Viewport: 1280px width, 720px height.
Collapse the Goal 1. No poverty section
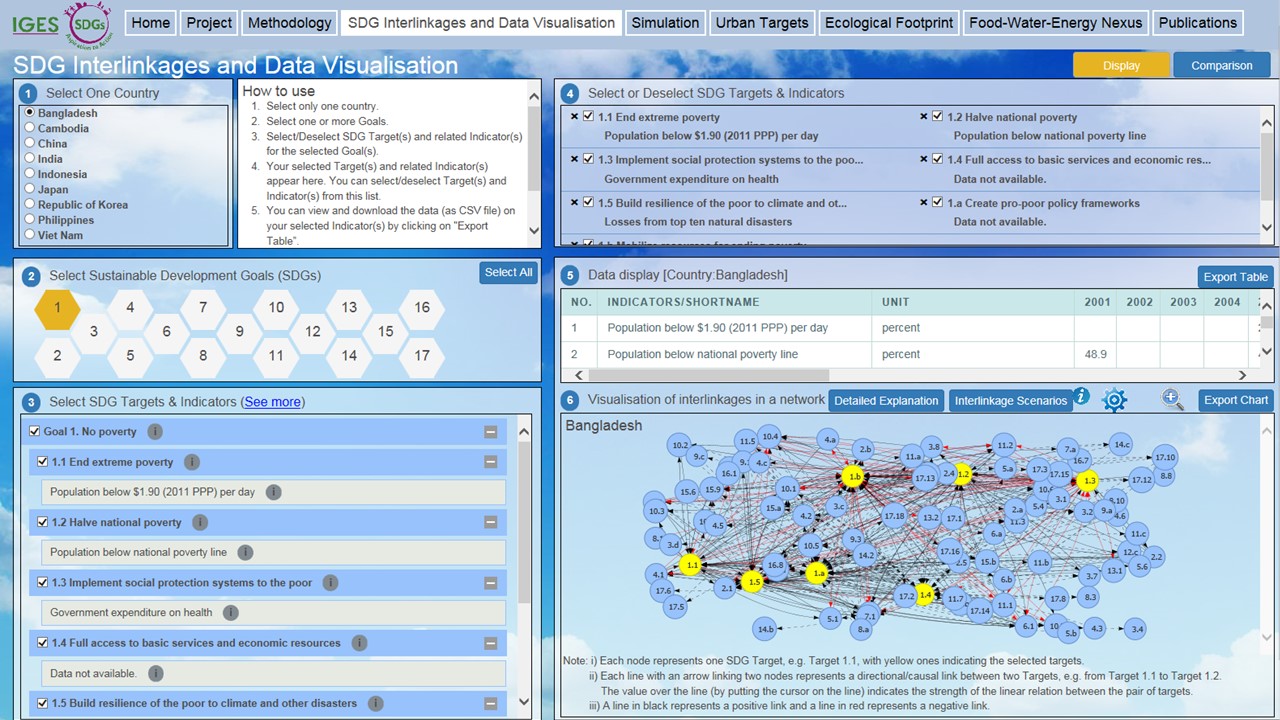[x=490, y=432]
